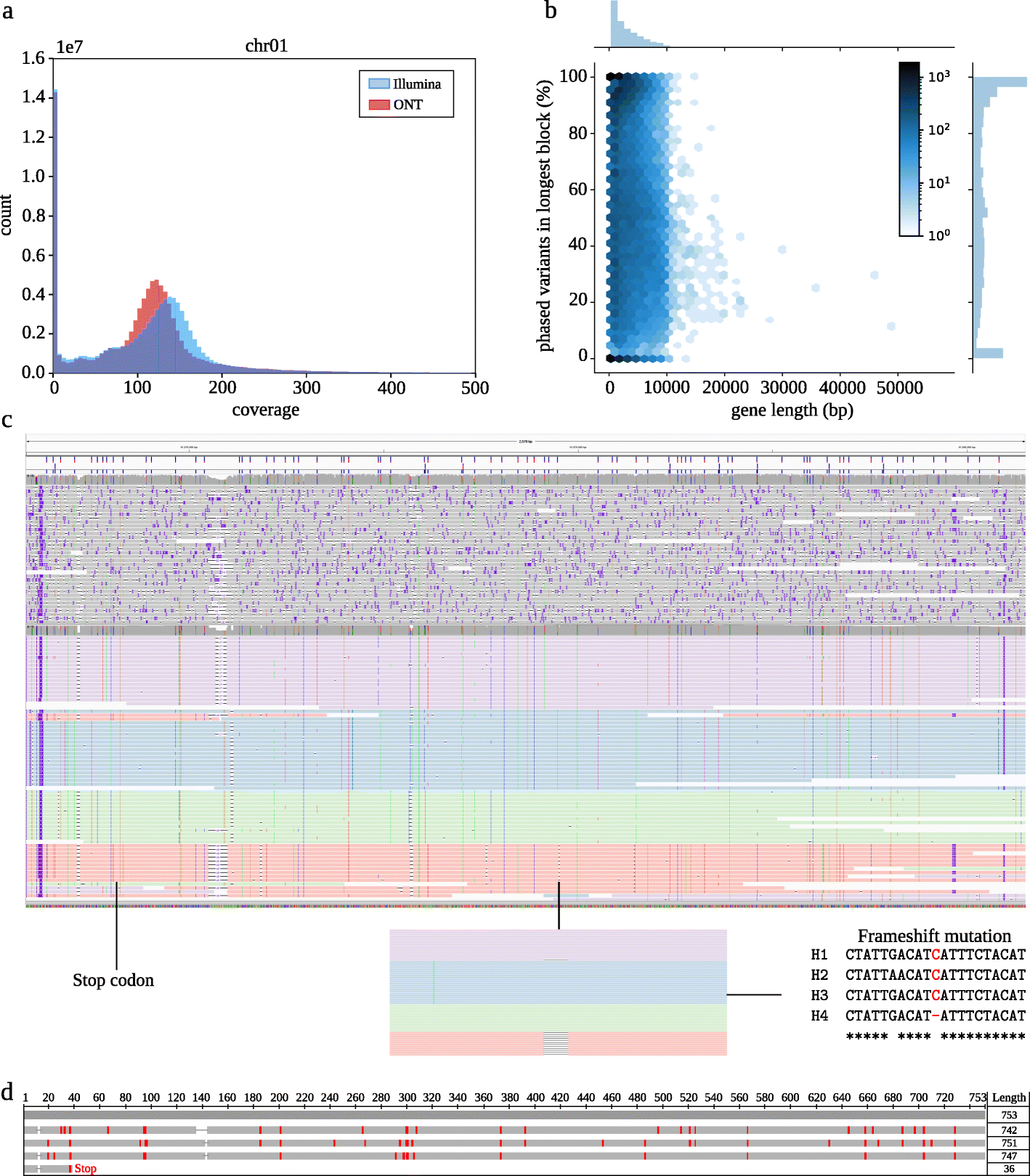1030x1176 pixels.
Task: Click the '747' length value
Action: coord(1009,1156)
